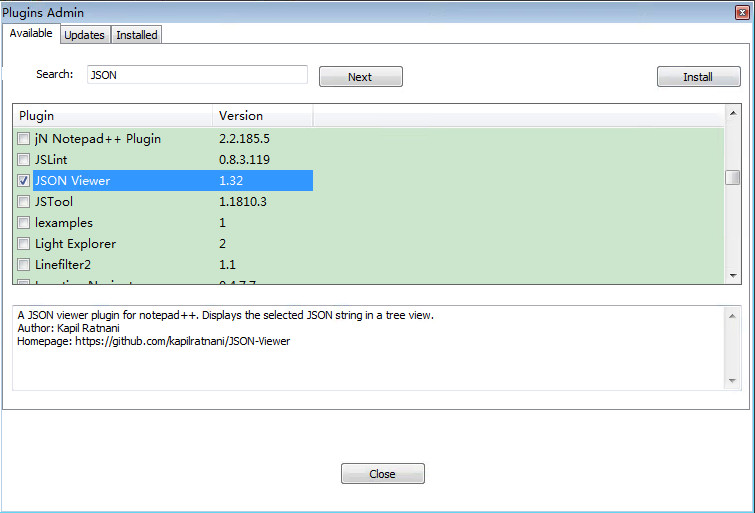The height and width of the screenshot is (513, 755).
Task: Switch to the Installed tab
Action: click(x=137, y=35)
